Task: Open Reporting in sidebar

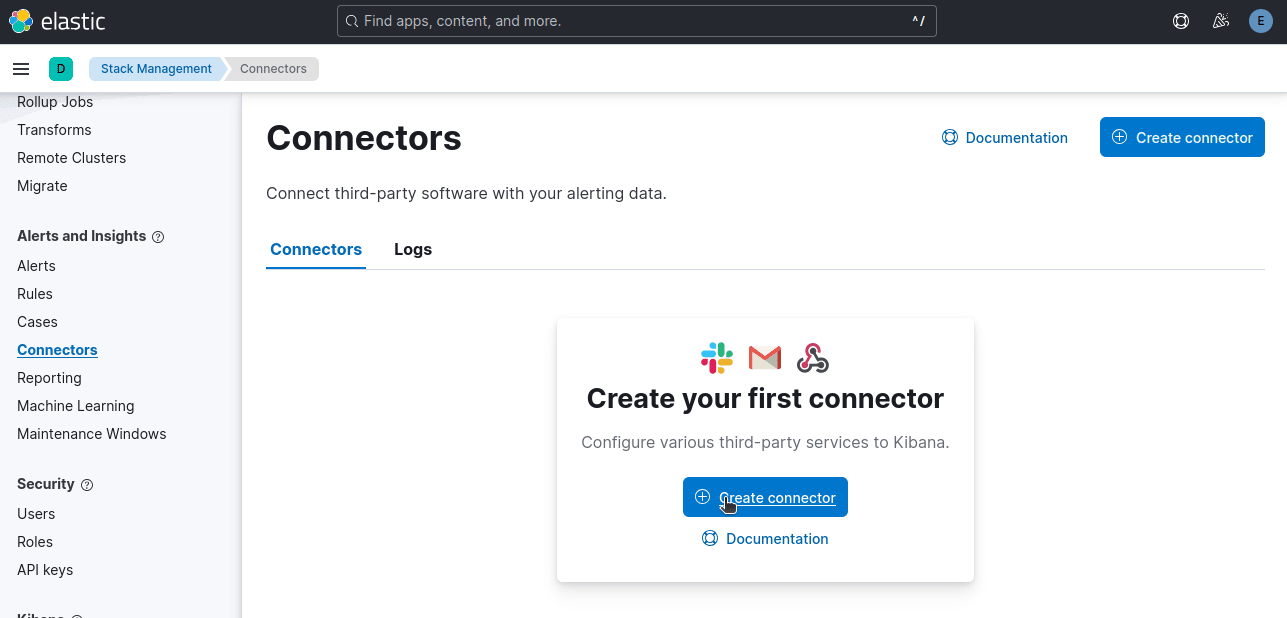Action: coord(49,378)
